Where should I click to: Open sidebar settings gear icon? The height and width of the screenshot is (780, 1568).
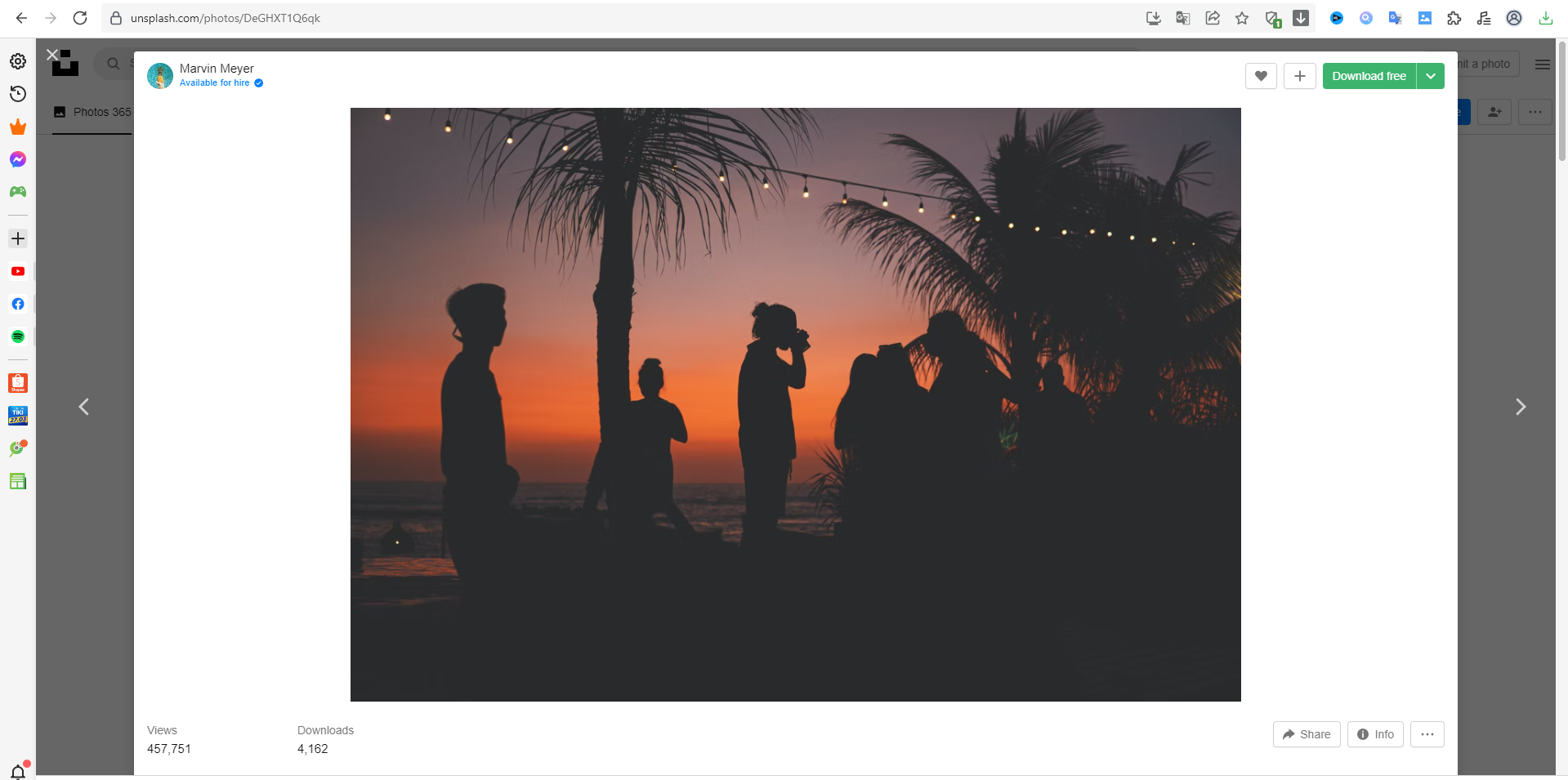(x=18, y=61)
